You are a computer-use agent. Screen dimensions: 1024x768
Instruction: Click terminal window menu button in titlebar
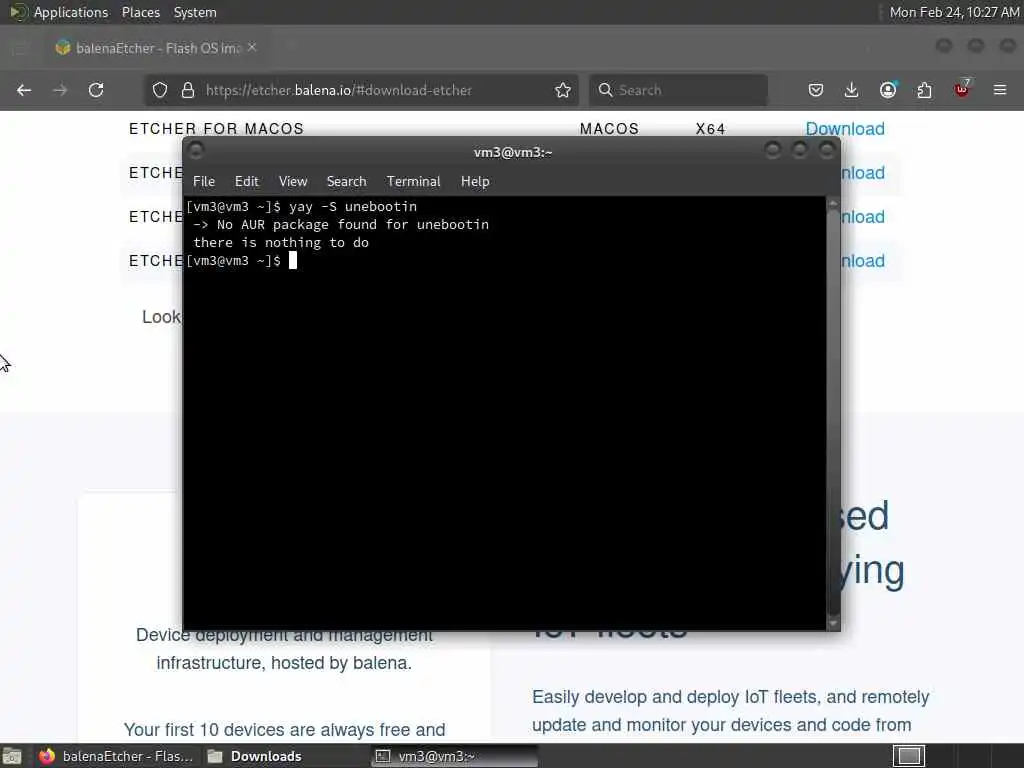coord(195,151)
